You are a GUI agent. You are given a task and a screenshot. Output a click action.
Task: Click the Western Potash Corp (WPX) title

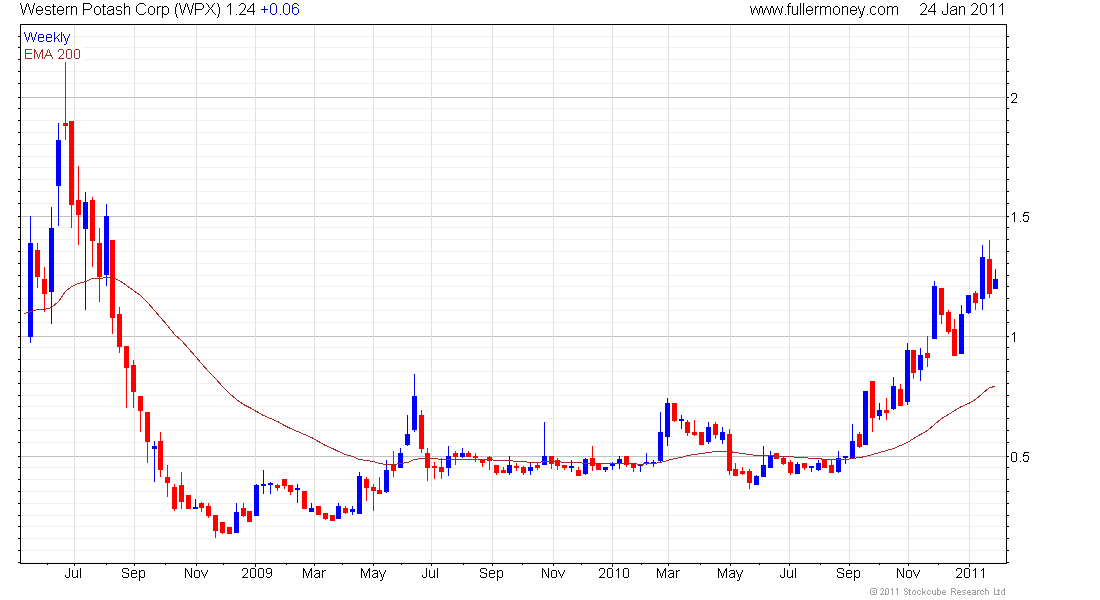(x=120, y=10)
